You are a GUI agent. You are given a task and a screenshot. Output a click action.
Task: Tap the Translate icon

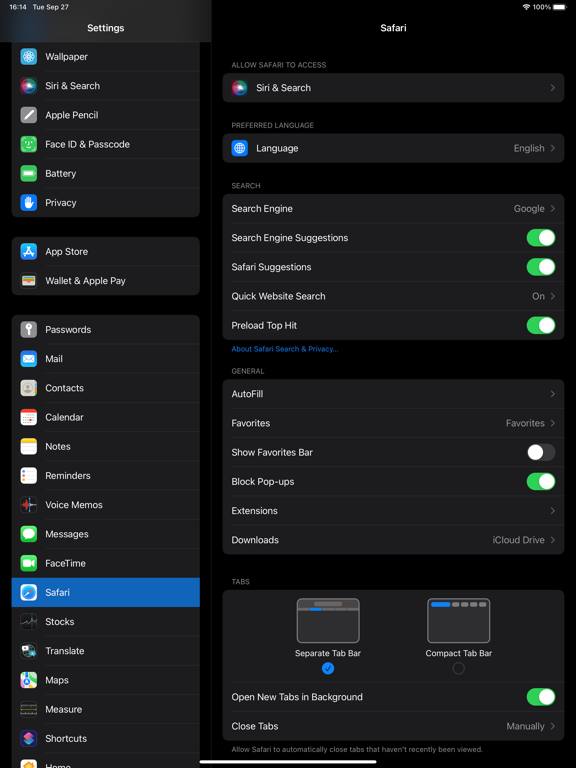28,651
